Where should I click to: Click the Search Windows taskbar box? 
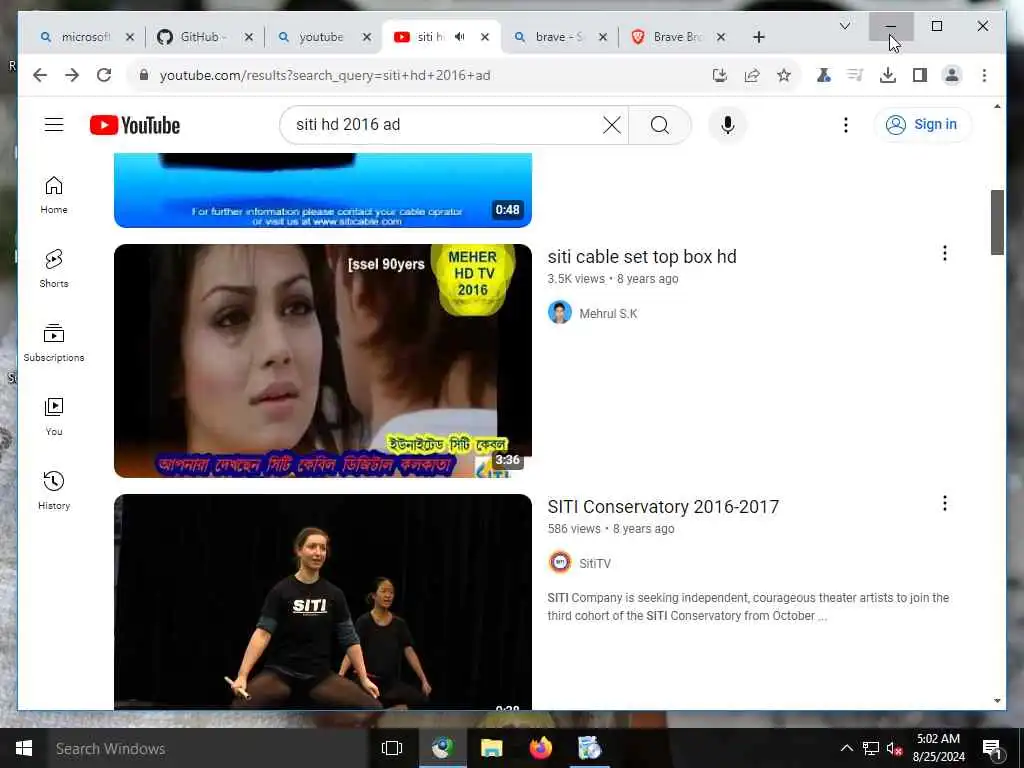208,748
